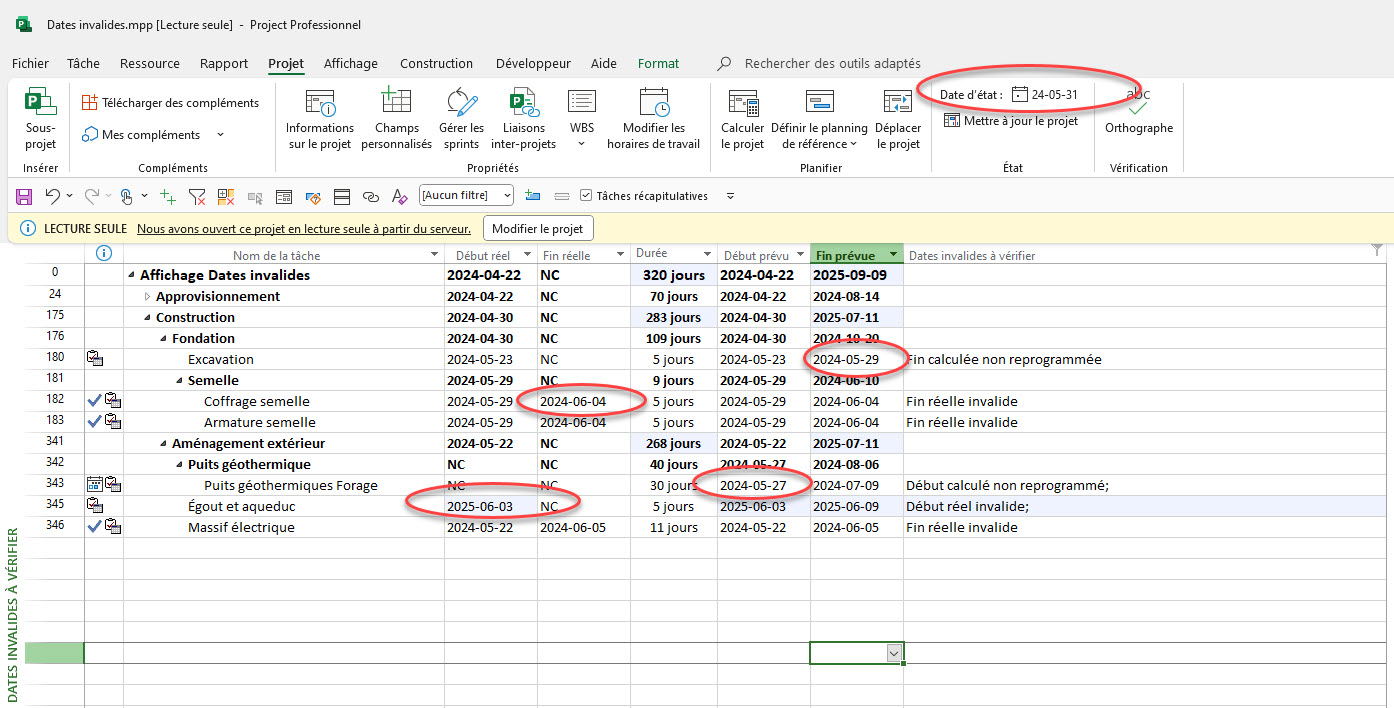Open the Fichier menu
Viewport: 1394px width, 708px height.
tap(30, 63)
